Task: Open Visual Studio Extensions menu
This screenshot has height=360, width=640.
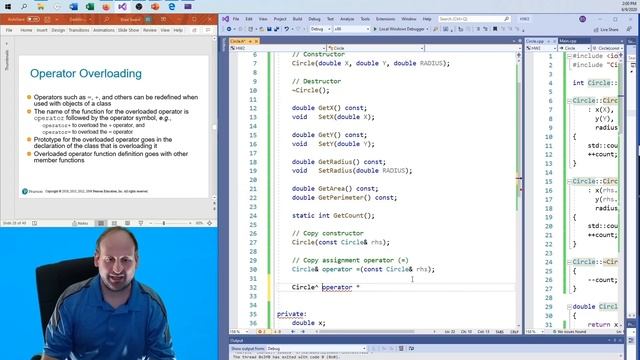Action: tap(385, 19)
